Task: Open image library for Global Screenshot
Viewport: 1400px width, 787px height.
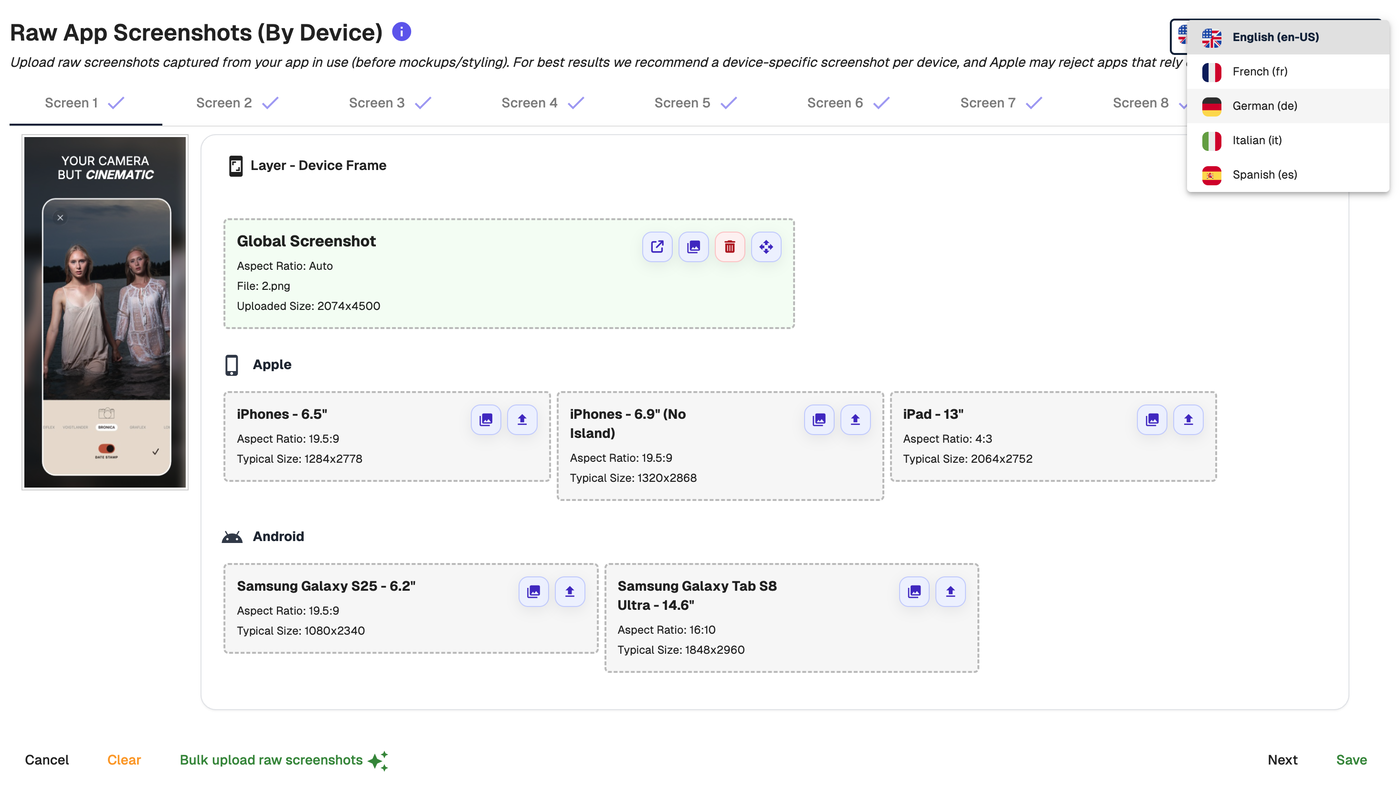Action: tap(694, 247)
